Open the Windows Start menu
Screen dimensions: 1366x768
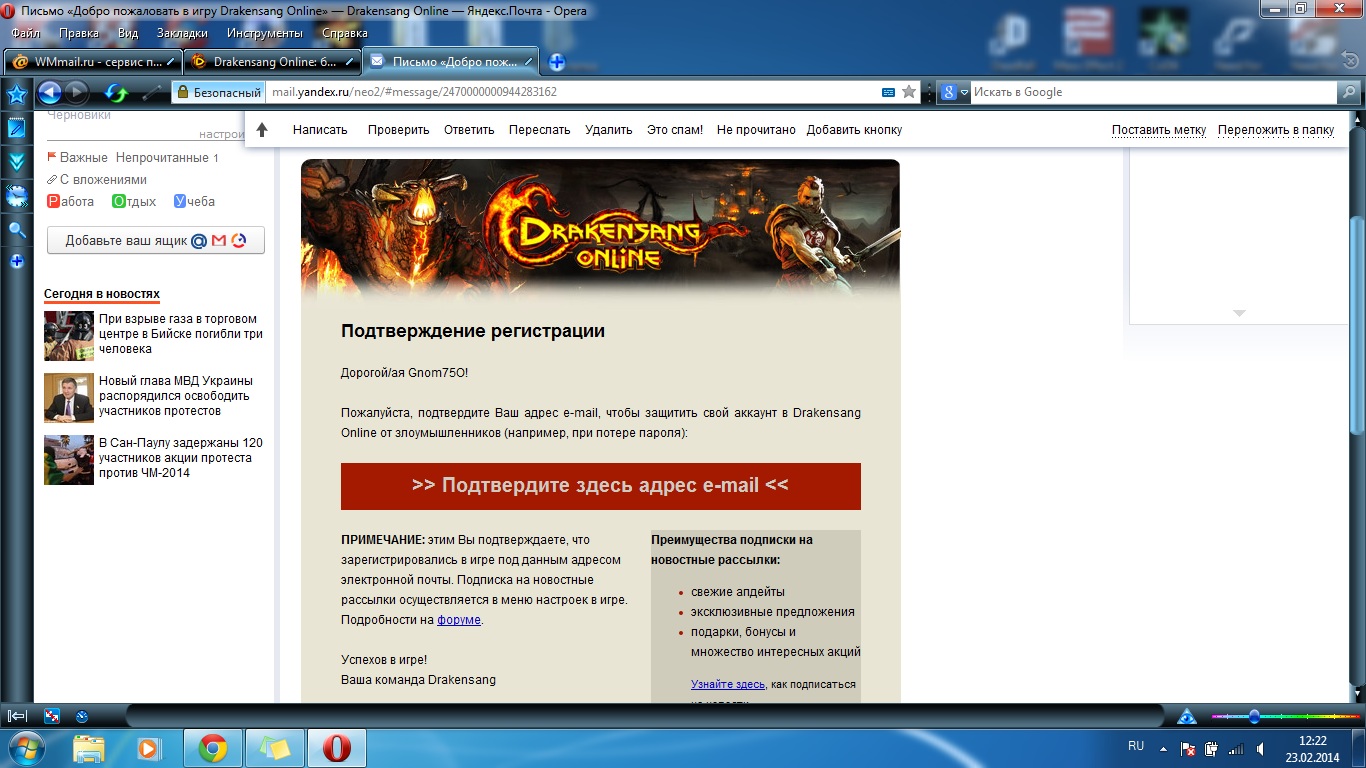pyautogui.click(x=25, y=748)
